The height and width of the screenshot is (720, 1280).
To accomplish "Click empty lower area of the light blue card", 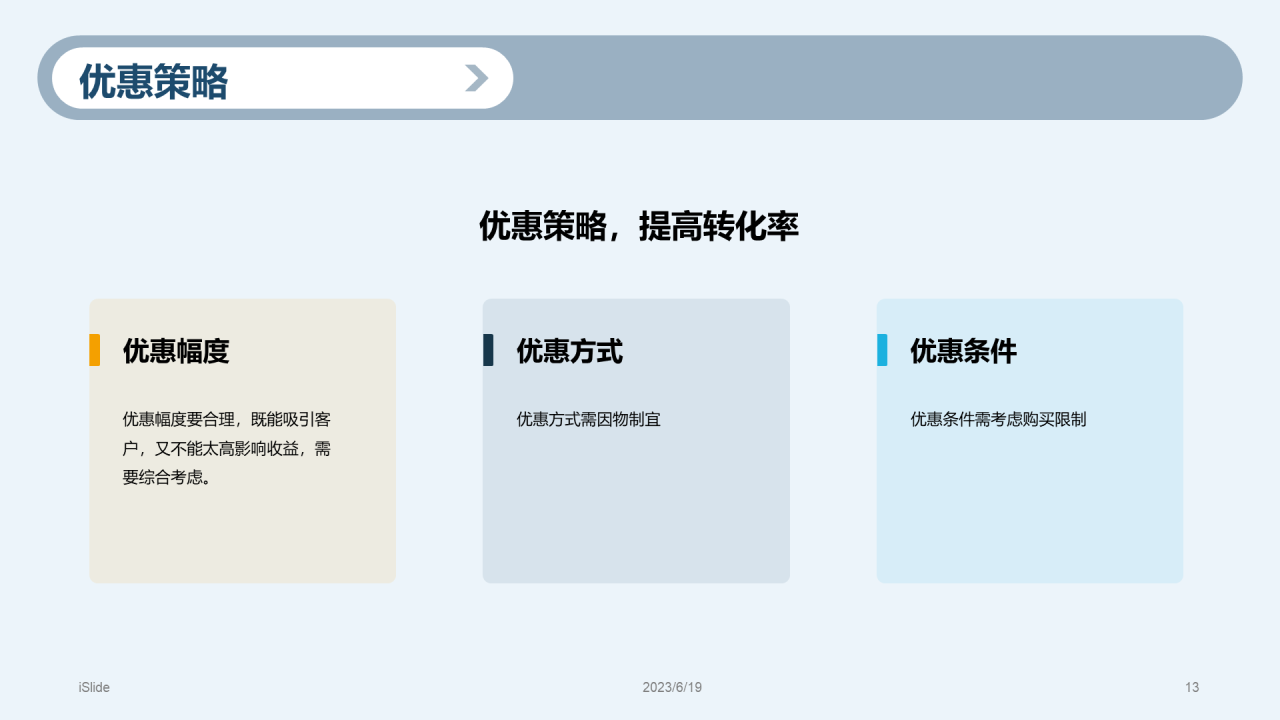I will point(1030,520).
